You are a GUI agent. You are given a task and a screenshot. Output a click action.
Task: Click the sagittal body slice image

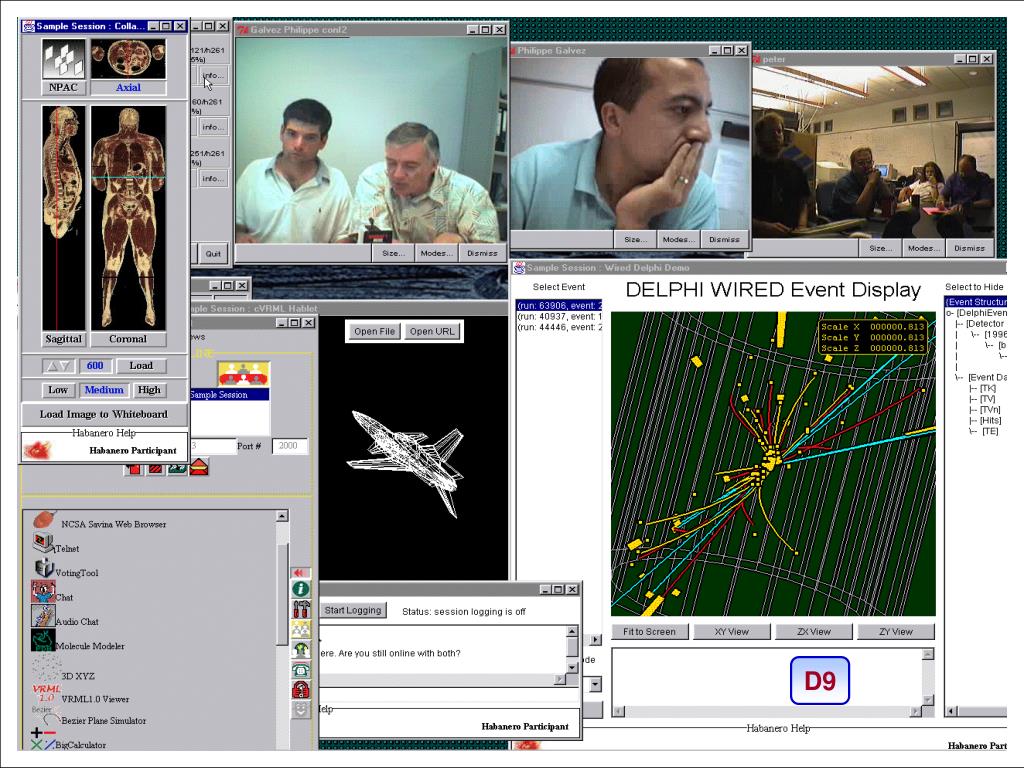63,217
